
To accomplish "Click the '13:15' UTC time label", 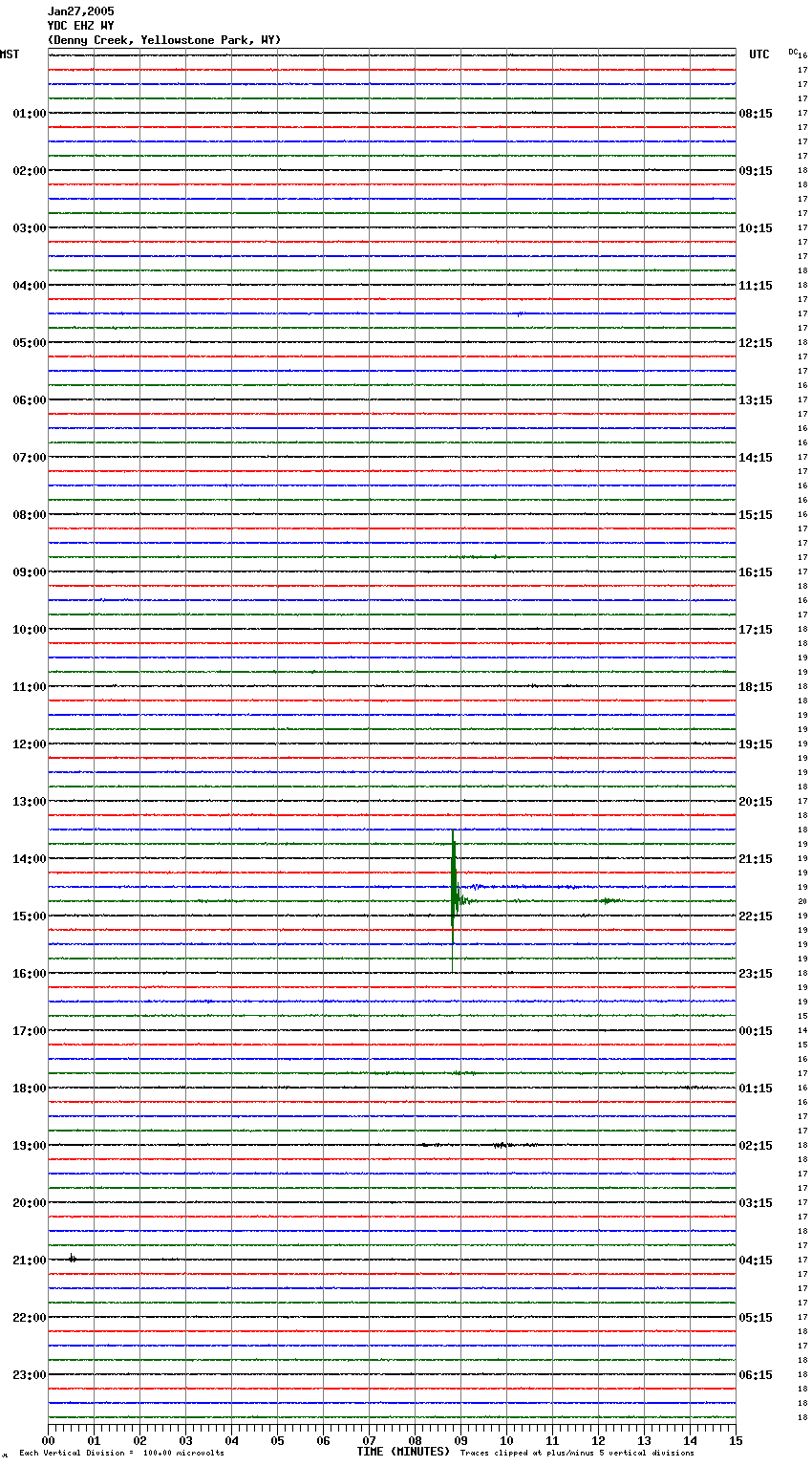I will pos(756,400).
